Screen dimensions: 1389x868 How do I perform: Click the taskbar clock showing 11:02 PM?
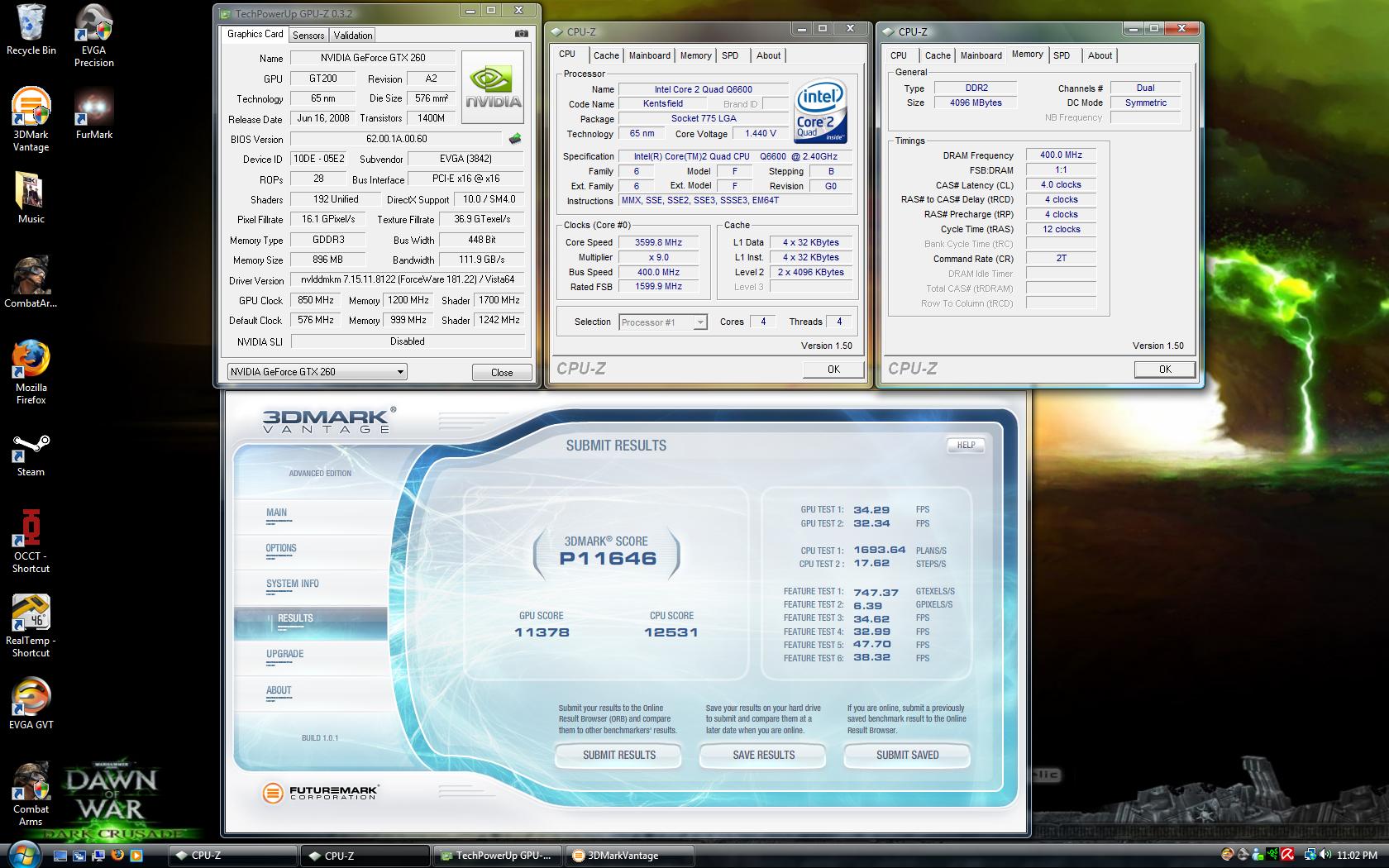point(1358,855)
